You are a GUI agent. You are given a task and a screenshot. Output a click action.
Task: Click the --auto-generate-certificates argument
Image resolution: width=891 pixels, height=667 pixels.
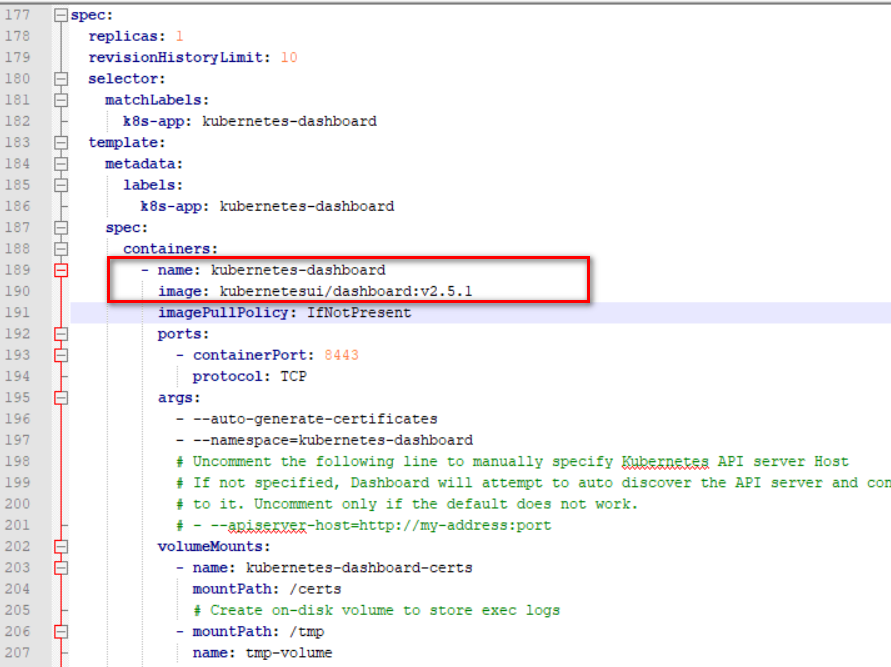(x=315, y=419)
